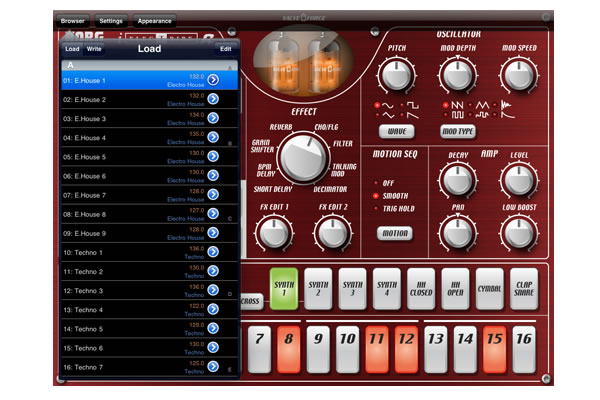Select the SYNTH 3 part pad
600x400 pixels.
[x=352, y=289]
